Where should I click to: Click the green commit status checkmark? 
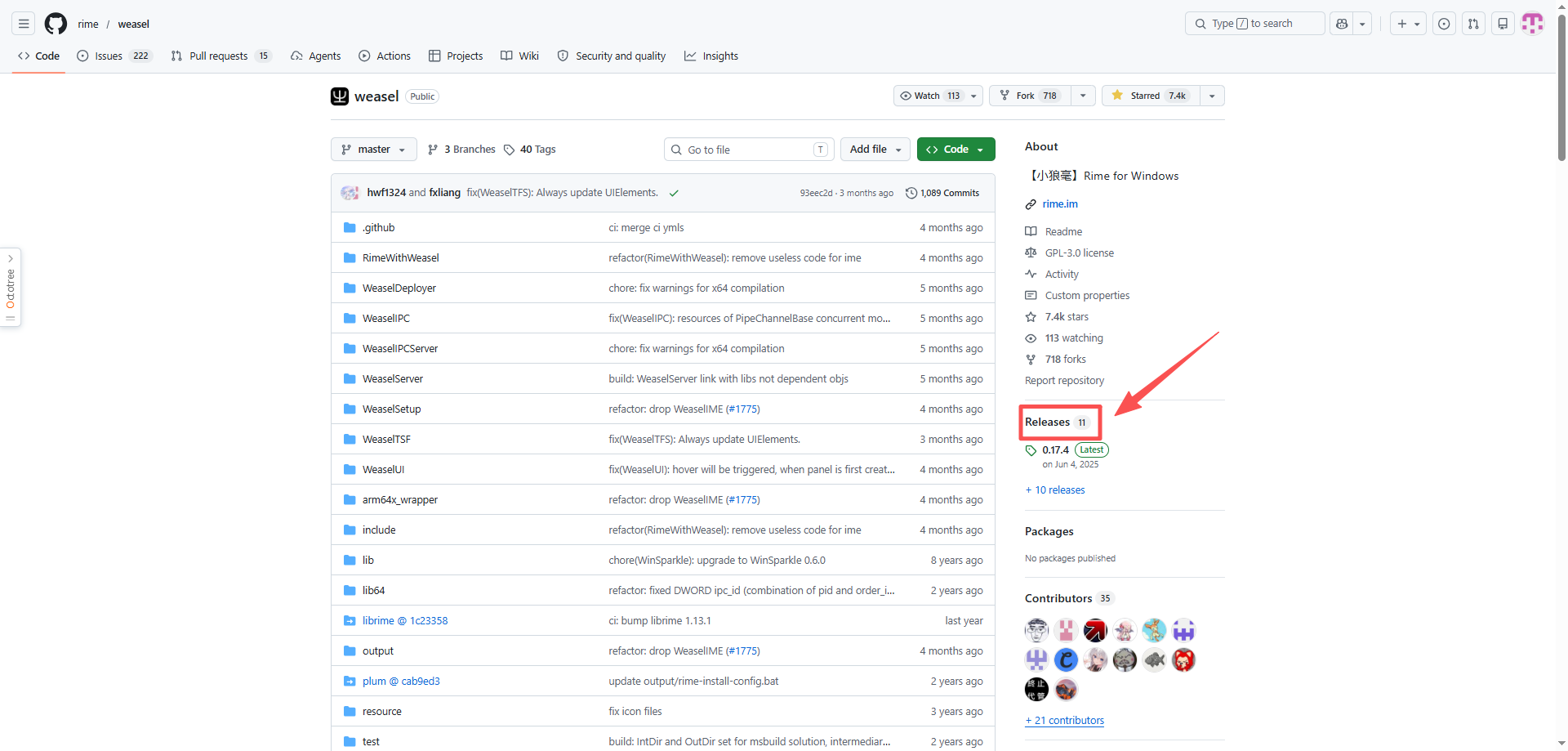(674, 193)
